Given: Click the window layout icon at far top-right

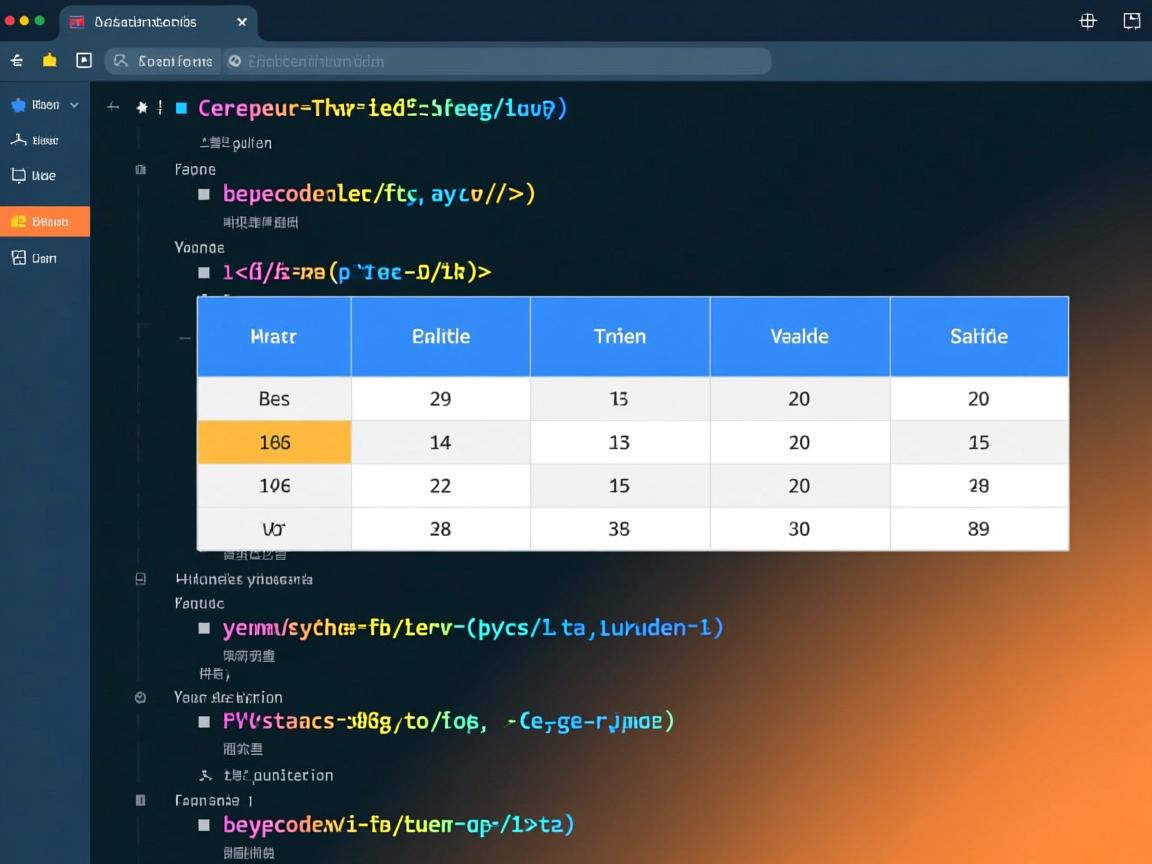Looking at the screenshot, I should point(1131,21).
